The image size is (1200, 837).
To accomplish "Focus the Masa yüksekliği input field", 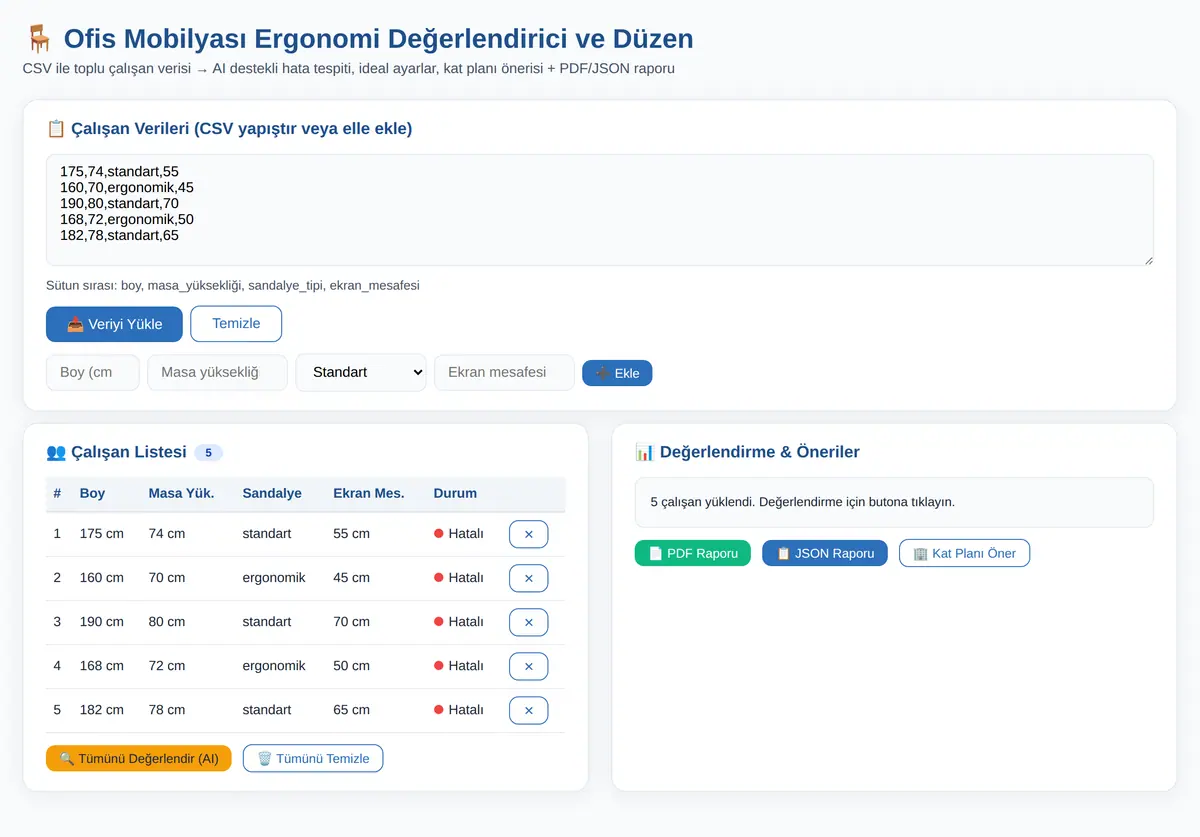I will [218, 372].
